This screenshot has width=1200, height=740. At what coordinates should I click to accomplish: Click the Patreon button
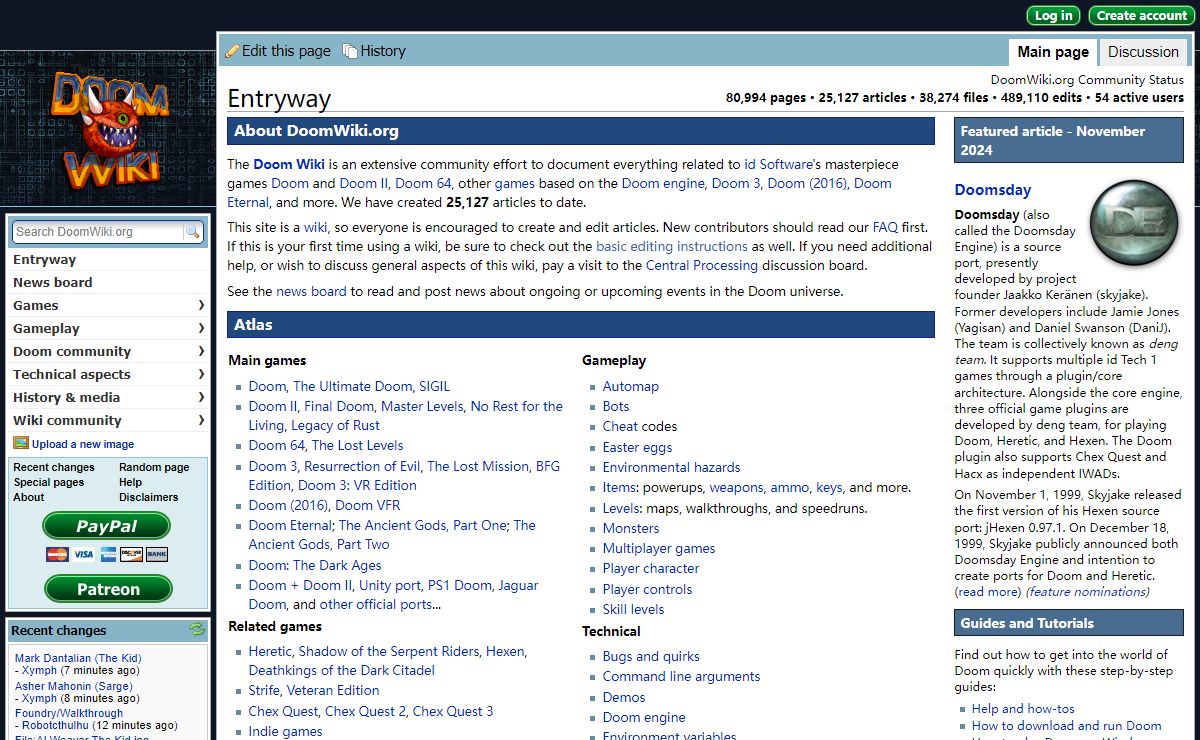tap(107, 589)
